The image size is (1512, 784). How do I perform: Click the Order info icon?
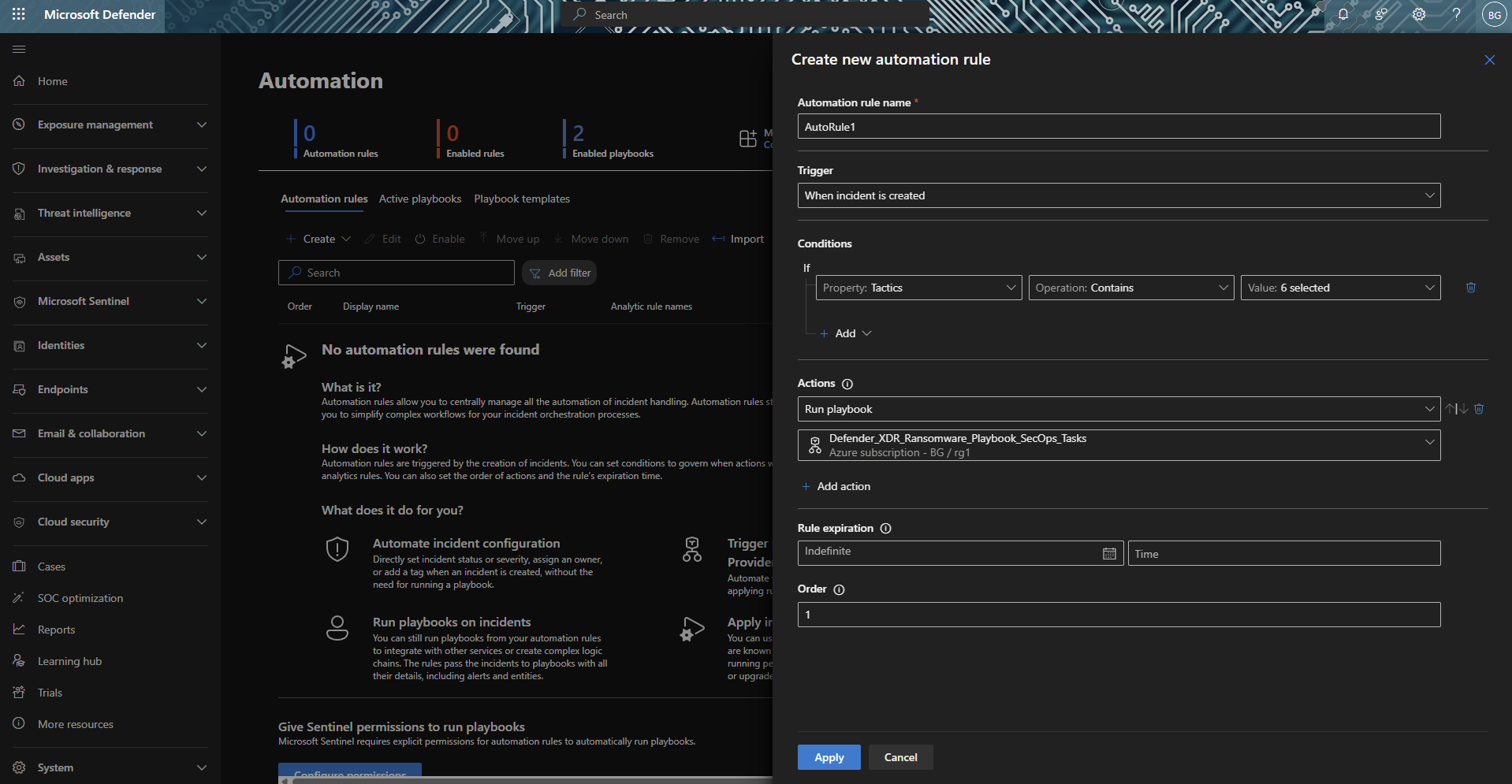click(839, 589)
